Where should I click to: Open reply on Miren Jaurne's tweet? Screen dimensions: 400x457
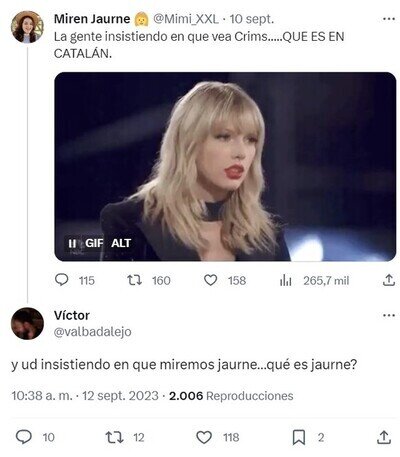click(x=62, y=280)
